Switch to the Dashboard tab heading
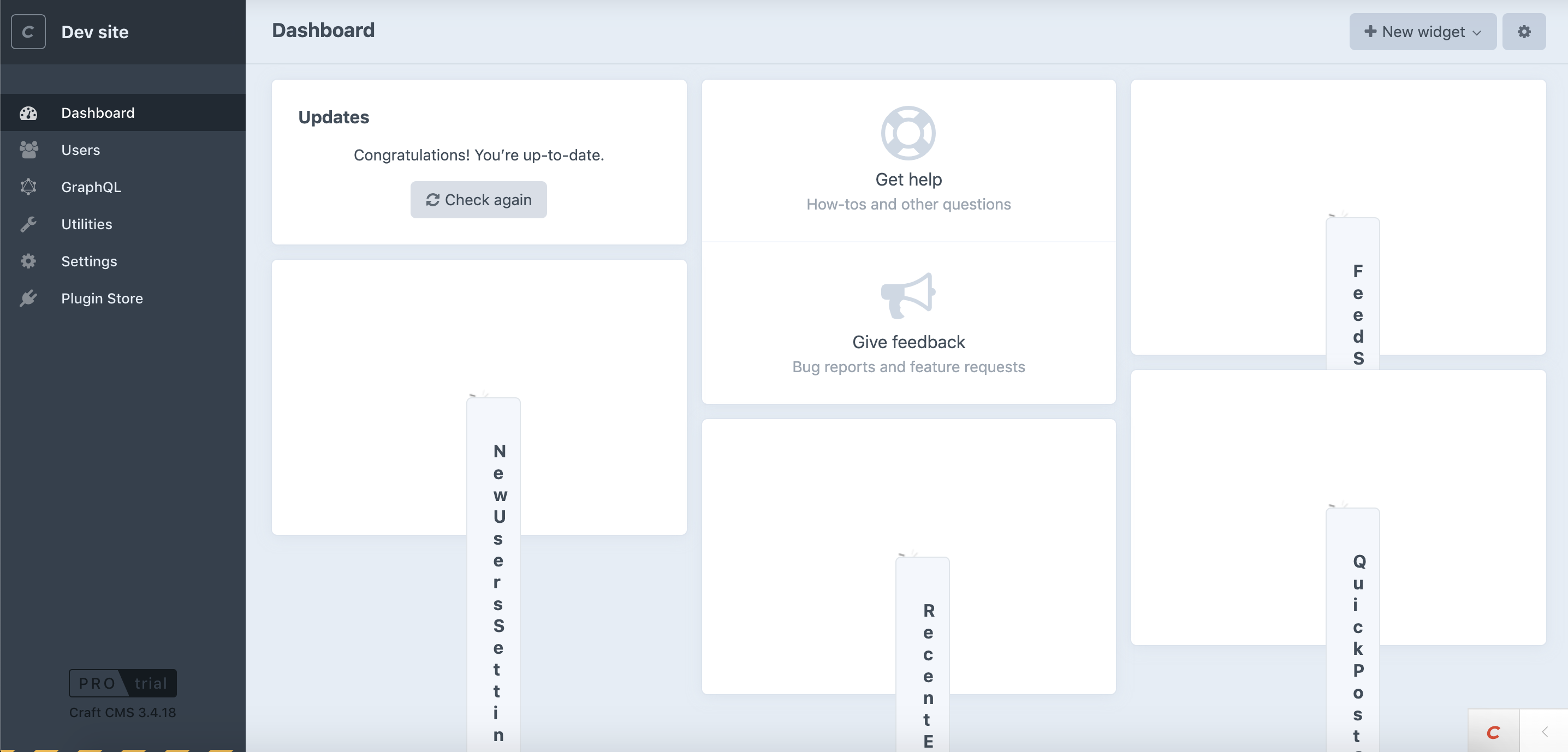Image resolution: width=1568 pixels, height=752 pixels. tap(323, 30)
